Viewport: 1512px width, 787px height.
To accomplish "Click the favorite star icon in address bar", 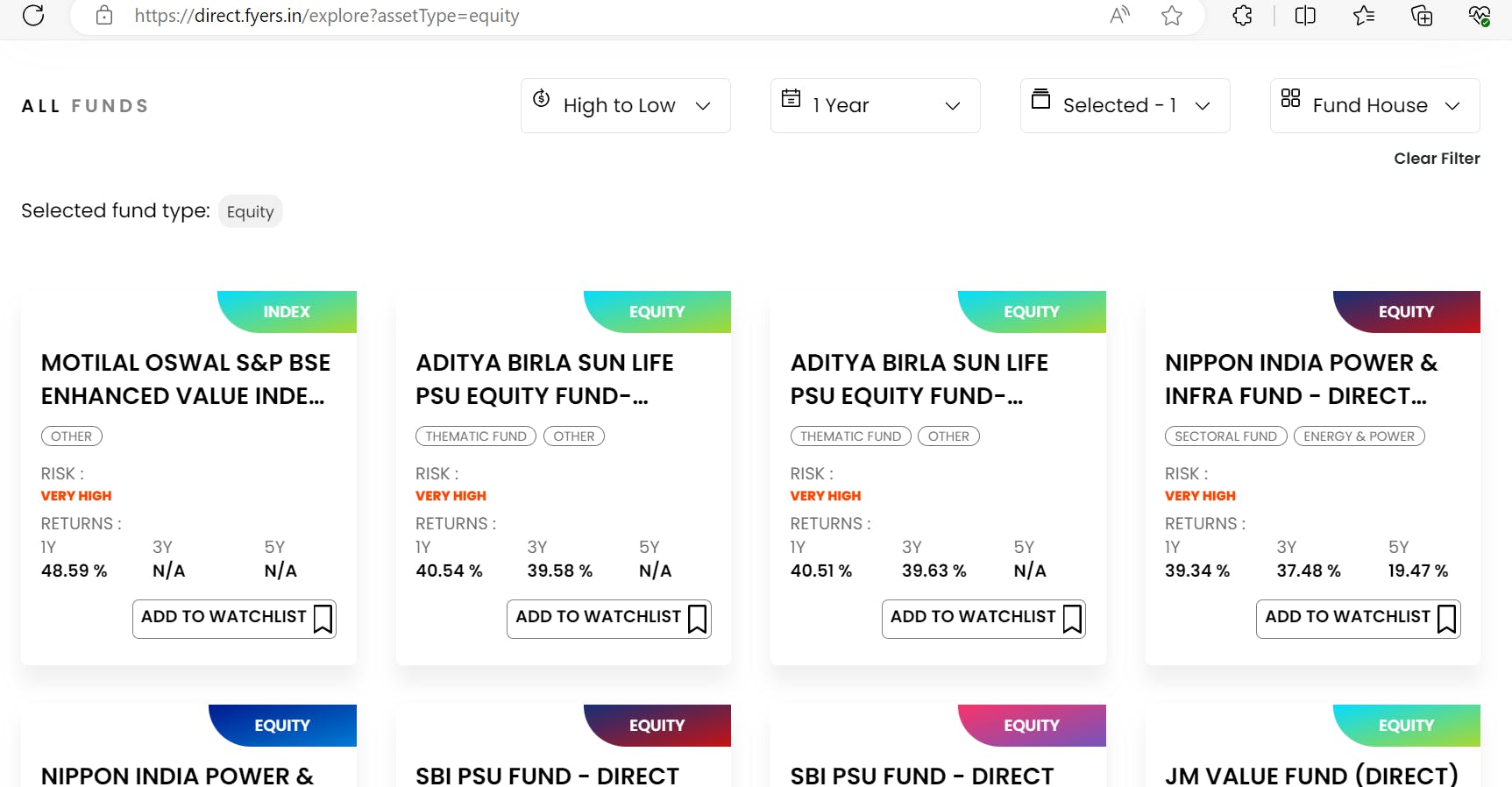I will pyautogui.click(x=1171, y=16).
